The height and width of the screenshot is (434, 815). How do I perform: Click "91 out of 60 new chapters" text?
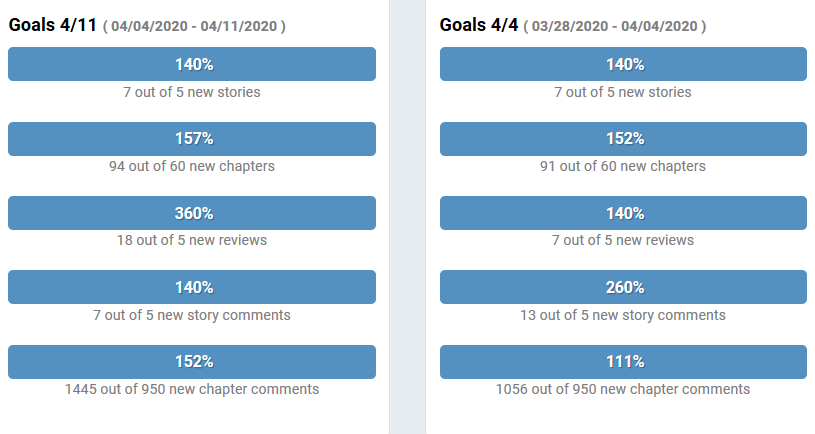point(623,166)
